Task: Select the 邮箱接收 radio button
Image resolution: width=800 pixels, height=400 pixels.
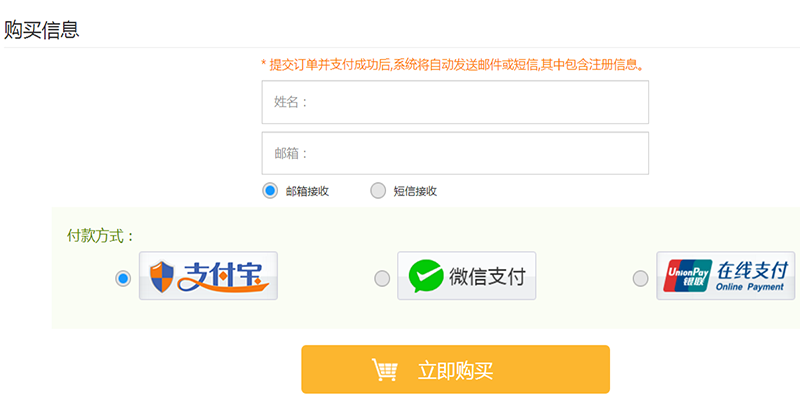Action: [270, 191]
